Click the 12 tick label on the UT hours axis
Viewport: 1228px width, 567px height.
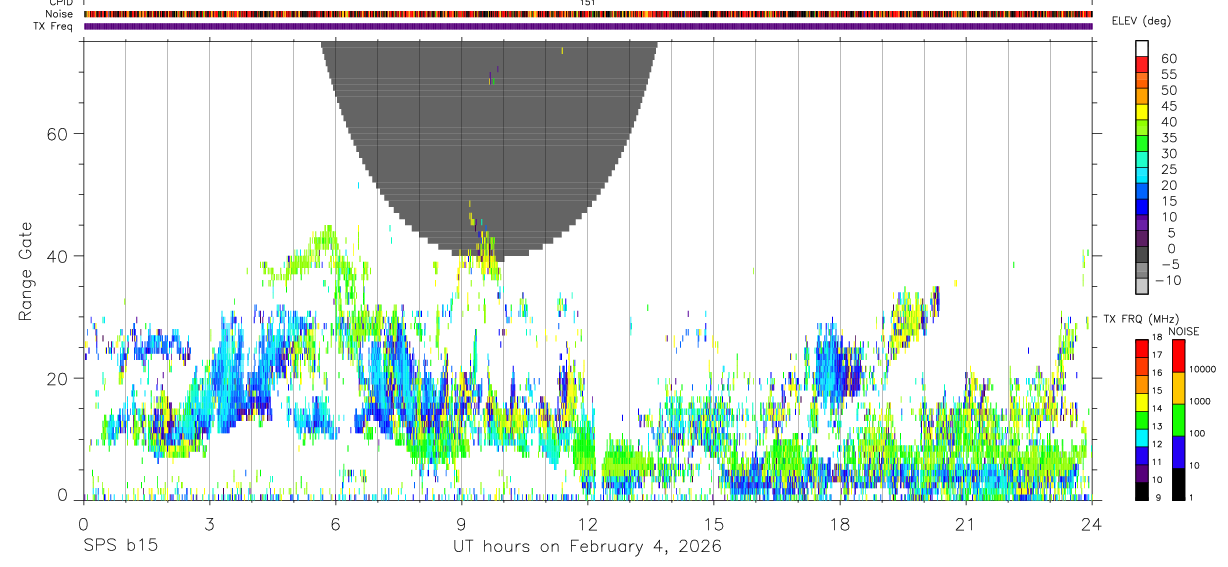pyautogui.click(x=588, y=524)
